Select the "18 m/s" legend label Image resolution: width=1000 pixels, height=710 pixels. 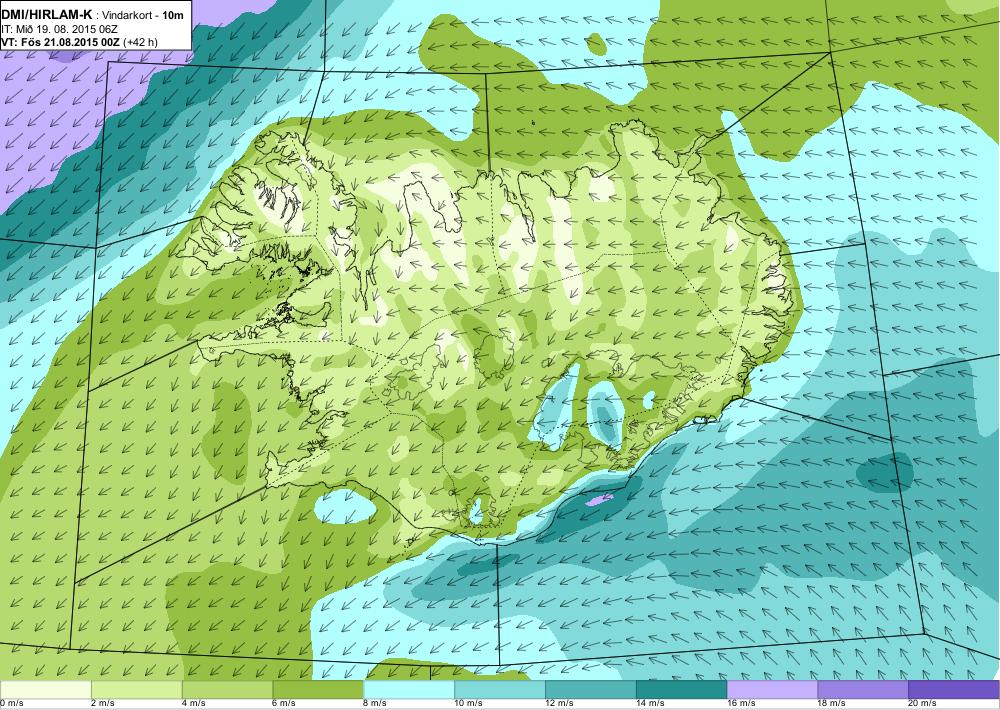point(832,703)
